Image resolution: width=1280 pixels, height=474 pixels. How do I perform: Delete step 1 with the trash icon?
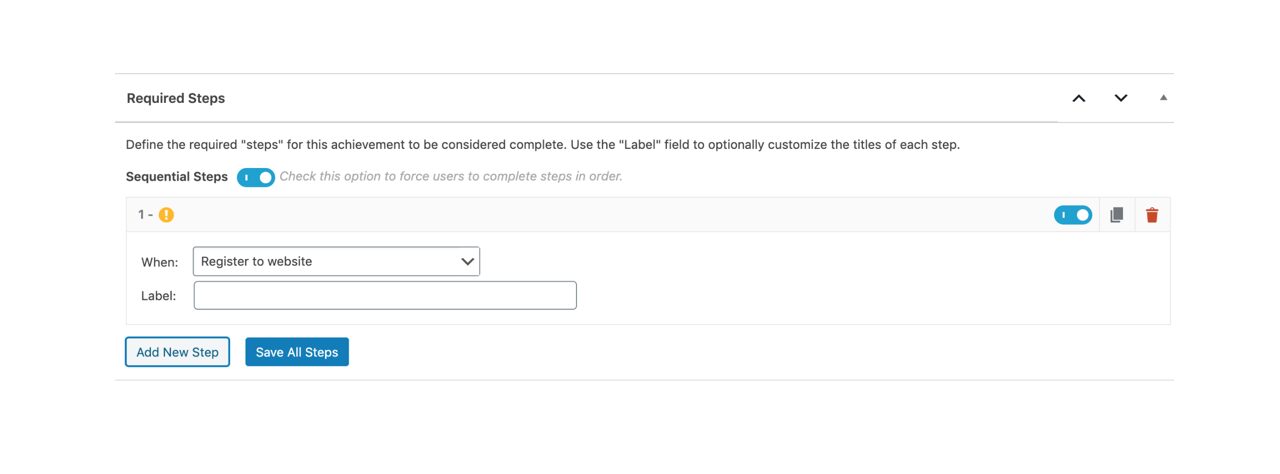coord(1152,215)
